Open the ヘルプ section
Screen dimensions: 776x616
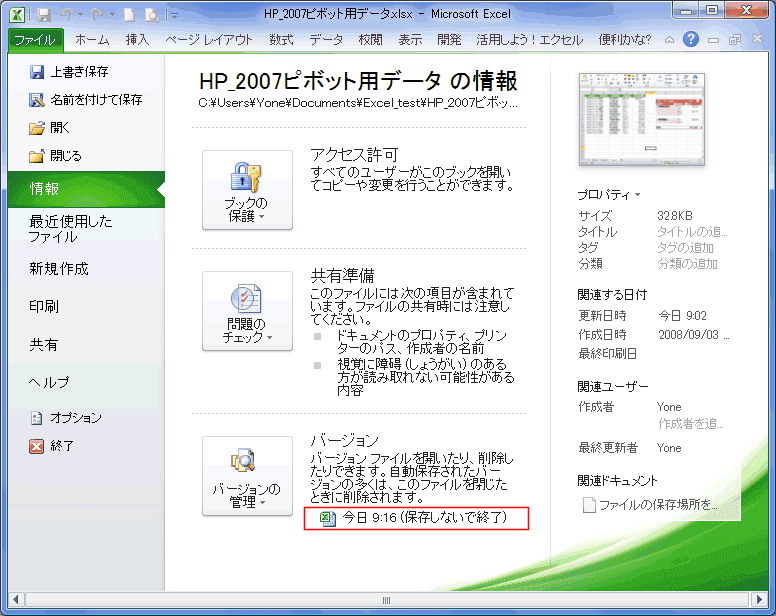point(48,382)
